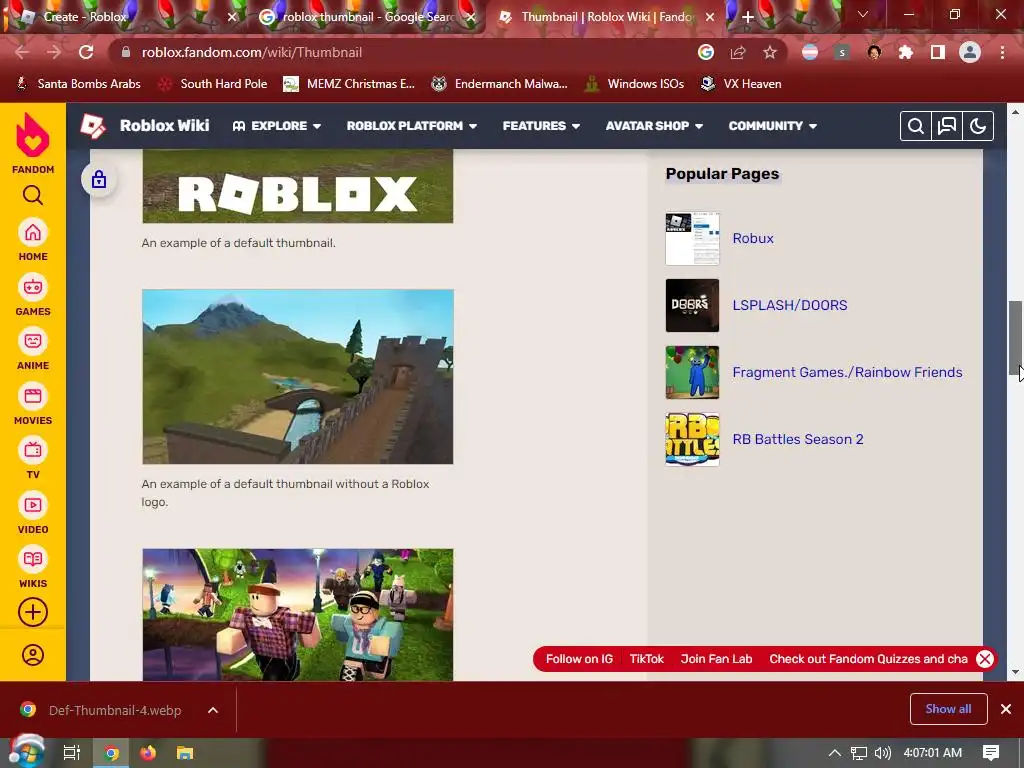Open Windows Start button
The width and height of the screenshot is (1024, 768).
click(x=26, y=753)
